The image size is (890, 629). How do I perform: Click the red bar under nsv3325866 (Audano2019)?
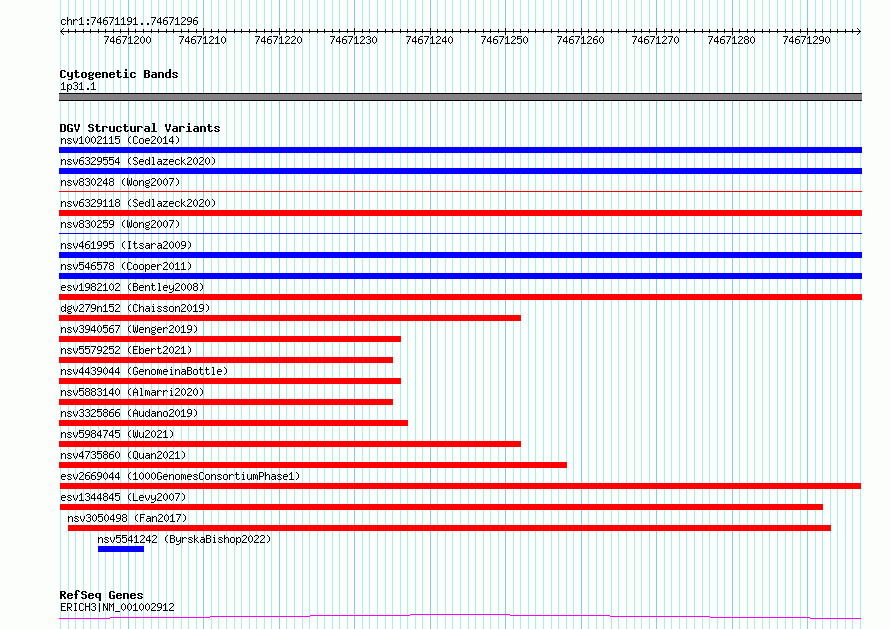[x=233, y=423]
